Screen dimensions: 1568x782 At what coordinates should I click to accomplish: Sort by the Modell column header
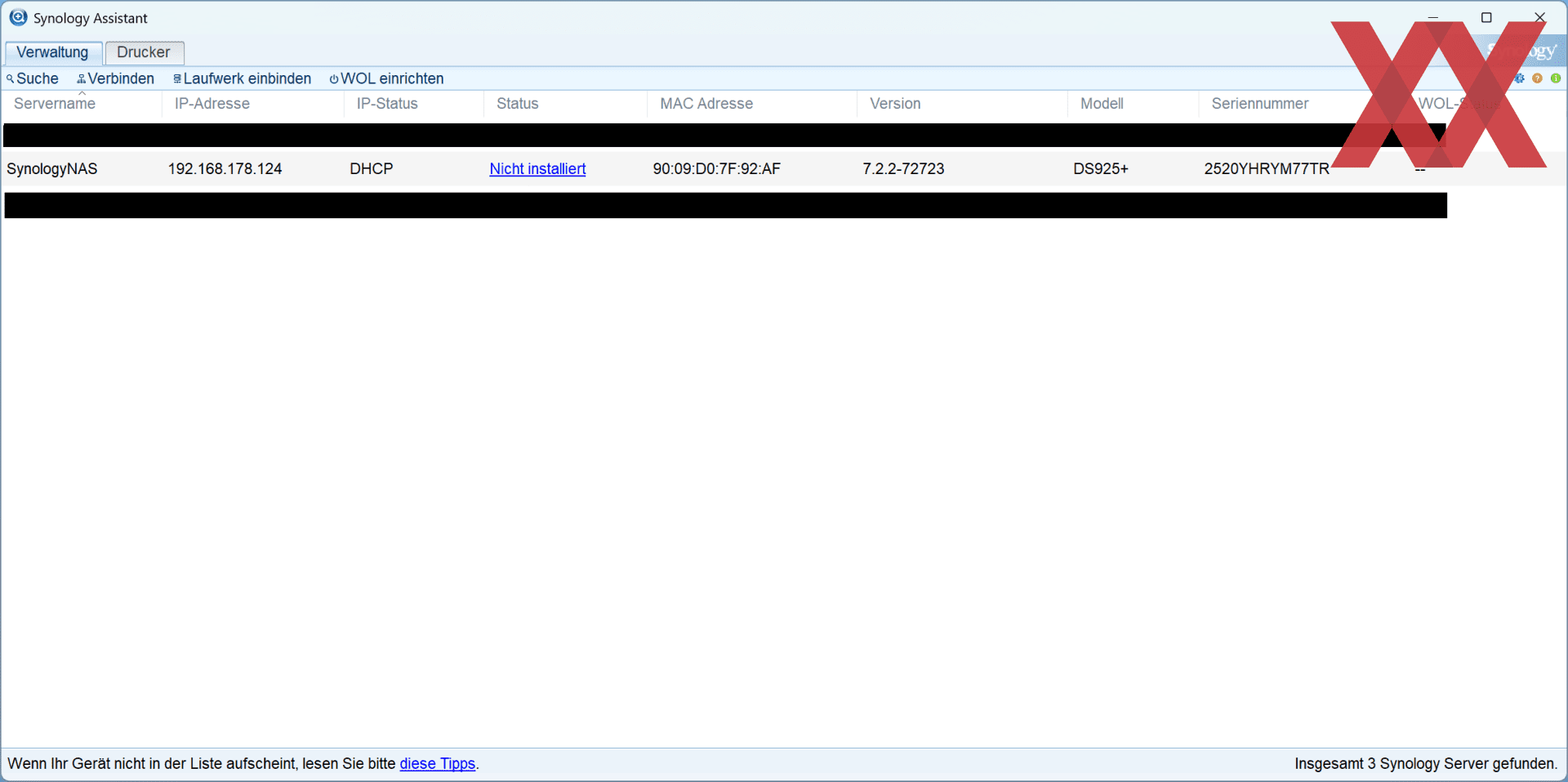tap(1134, 104)
